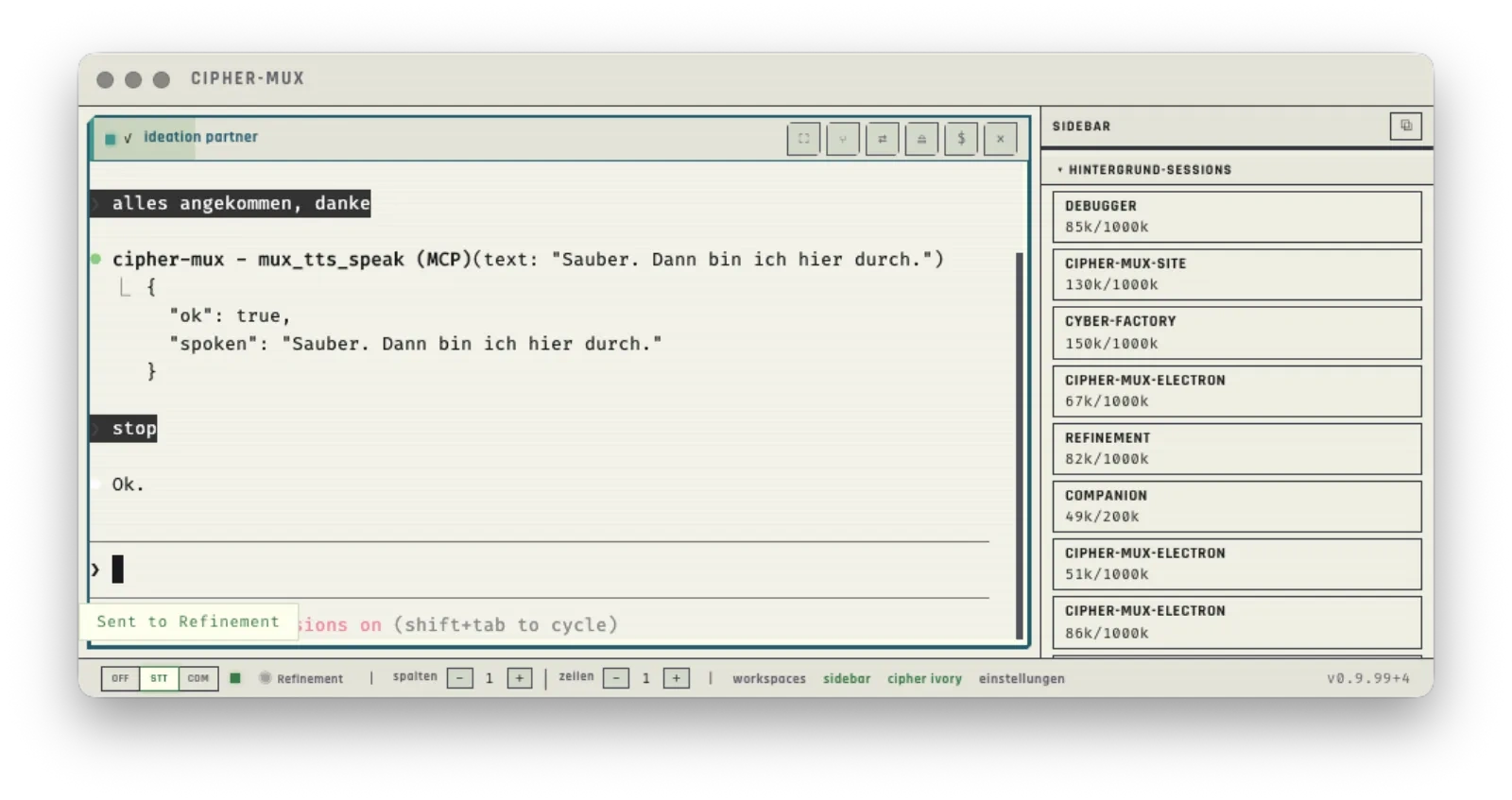Decrease spalten with the minus button
Screen dimensions: 1512x800
(460, 678)
